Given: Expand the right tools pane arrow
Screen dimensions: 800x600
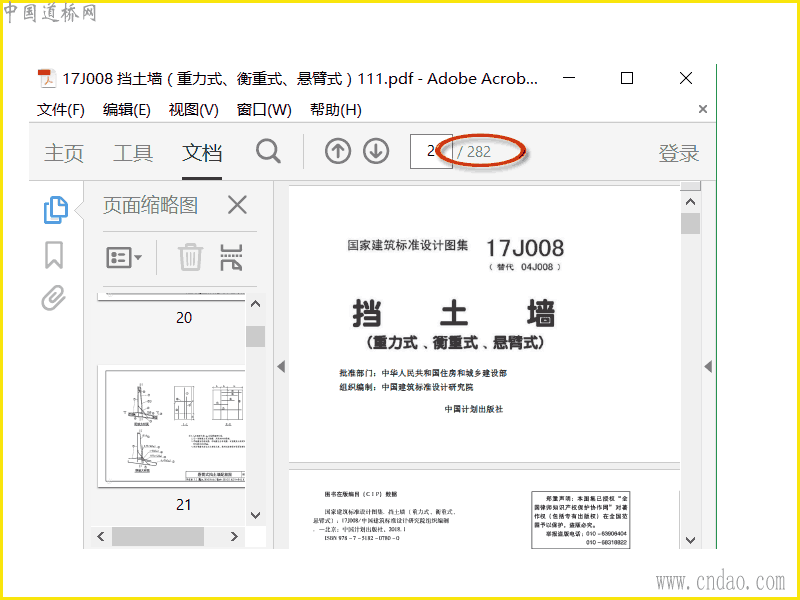Looking at the screenshot, I should coord(708,366).
